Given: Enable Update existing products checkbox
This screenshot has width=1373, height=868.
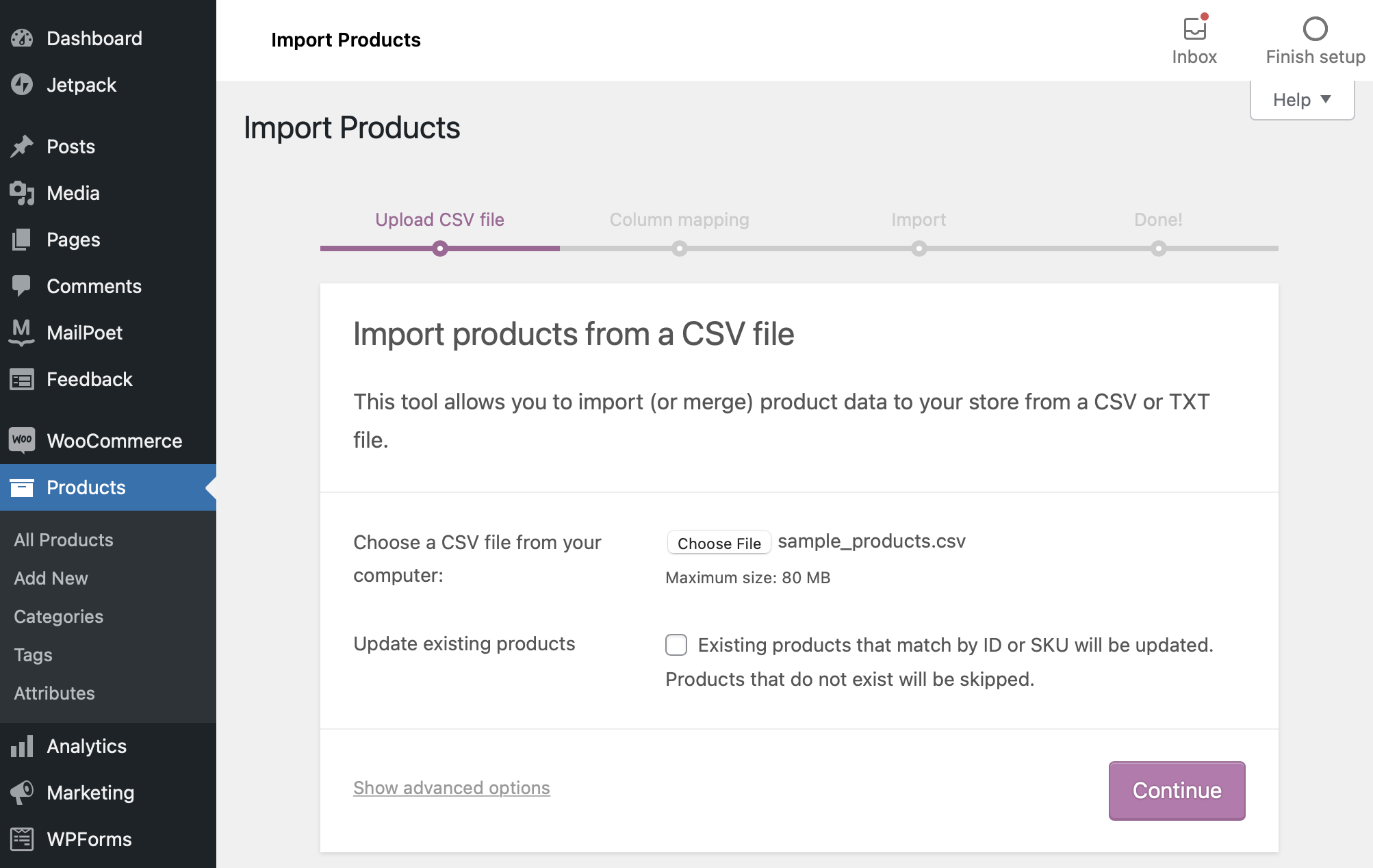Looking at the screenshot, I should (676, 644).
